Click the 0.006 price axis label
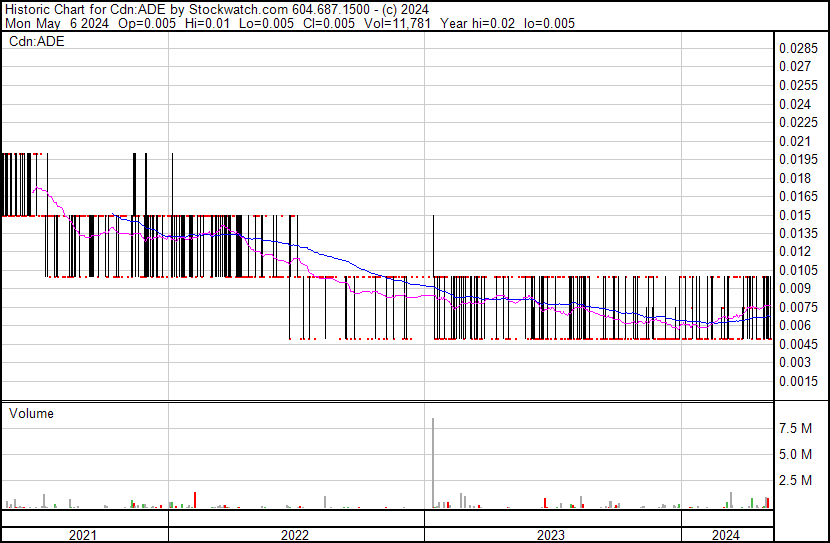Image resolution: width=830 pixels, height=543 pixels. click(x=793, y=325)
